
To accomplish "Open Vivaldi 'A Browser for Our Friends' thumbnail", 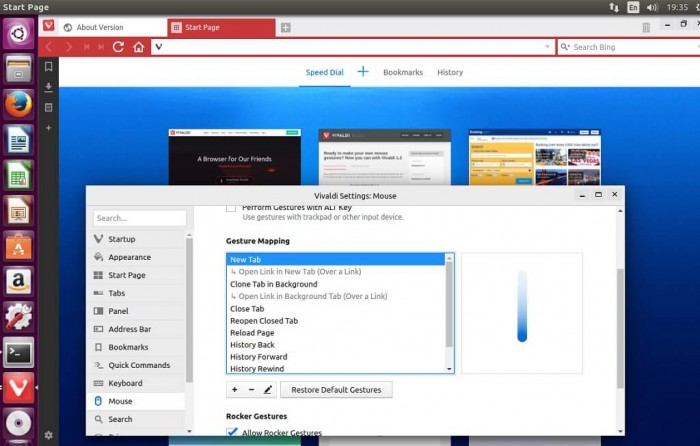I will pyautogui.click(x=234, y=157).
